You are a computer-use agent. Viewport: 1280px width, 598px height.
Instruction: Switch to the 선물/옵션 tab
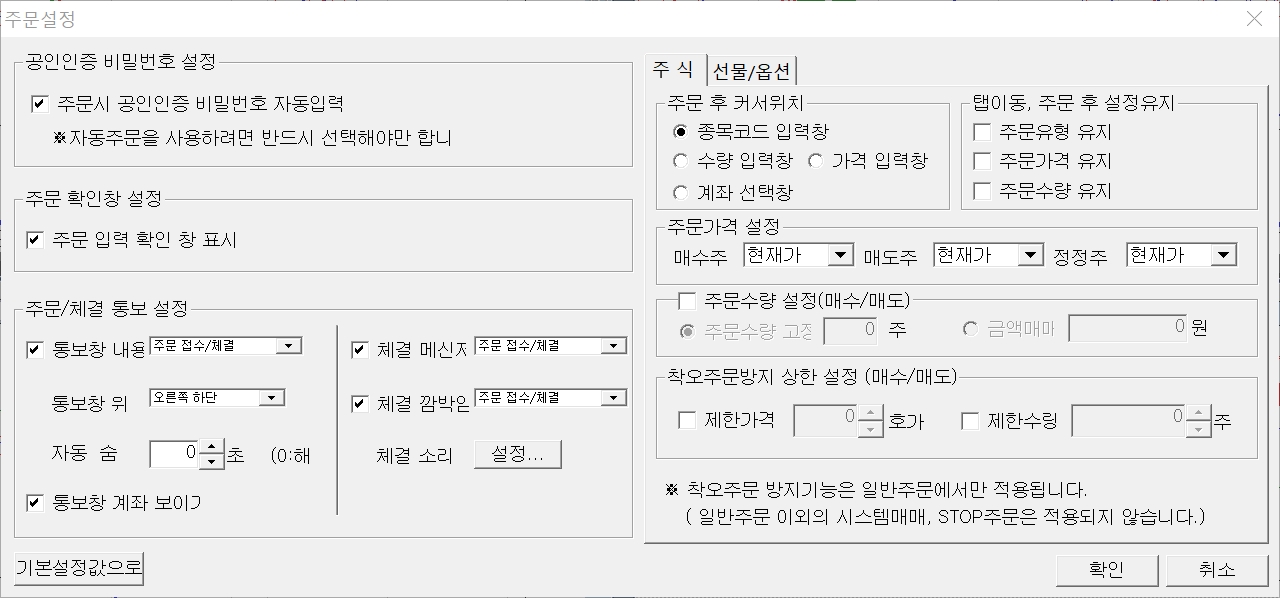751,71
